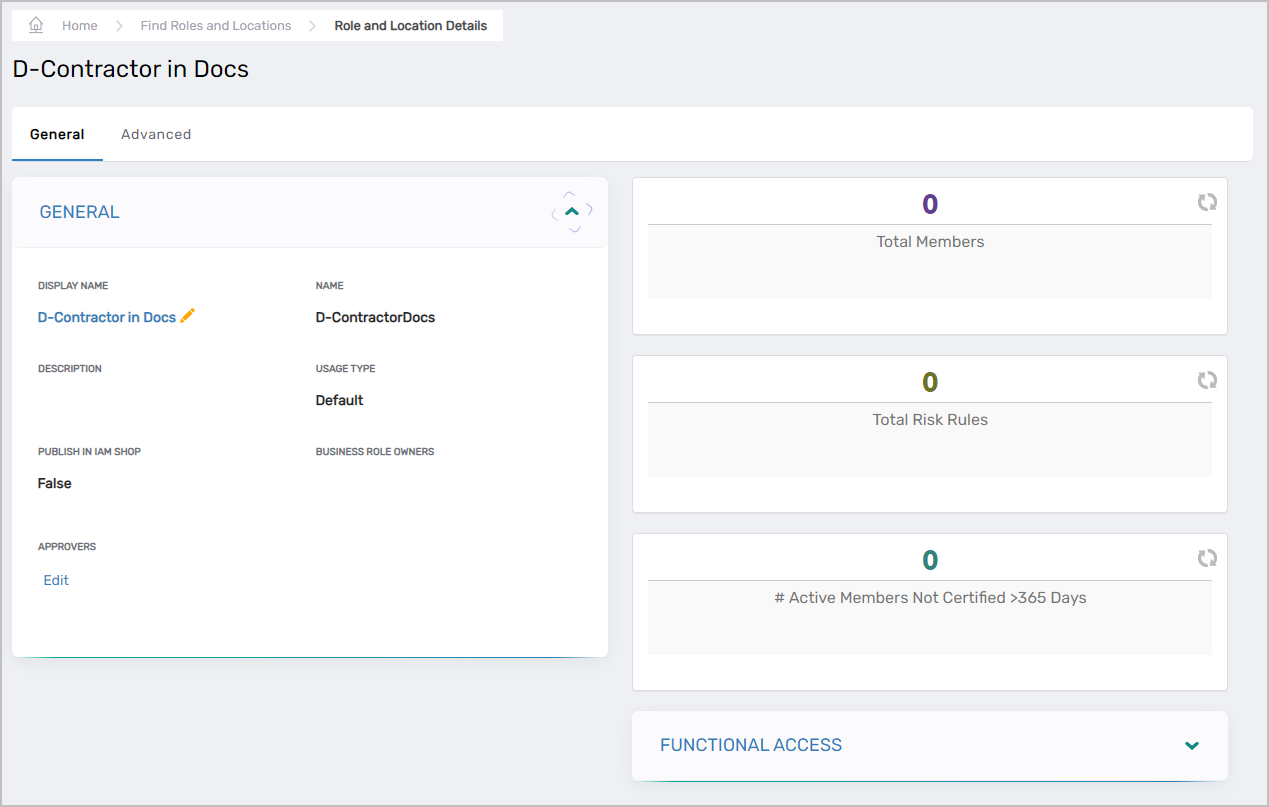The height and width of the screenshot is (807, 1269).
Task: Click the Total Risk Rules count number
Action: (x=930, y=382)
